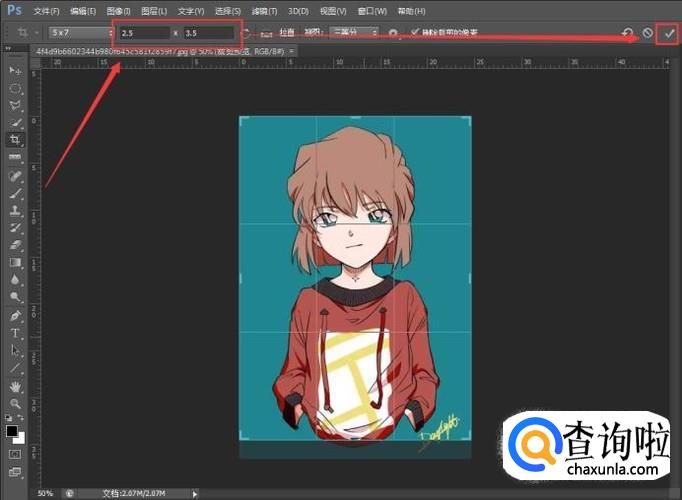Toggle the 删除裁剪的像素 checkbox

415,33
